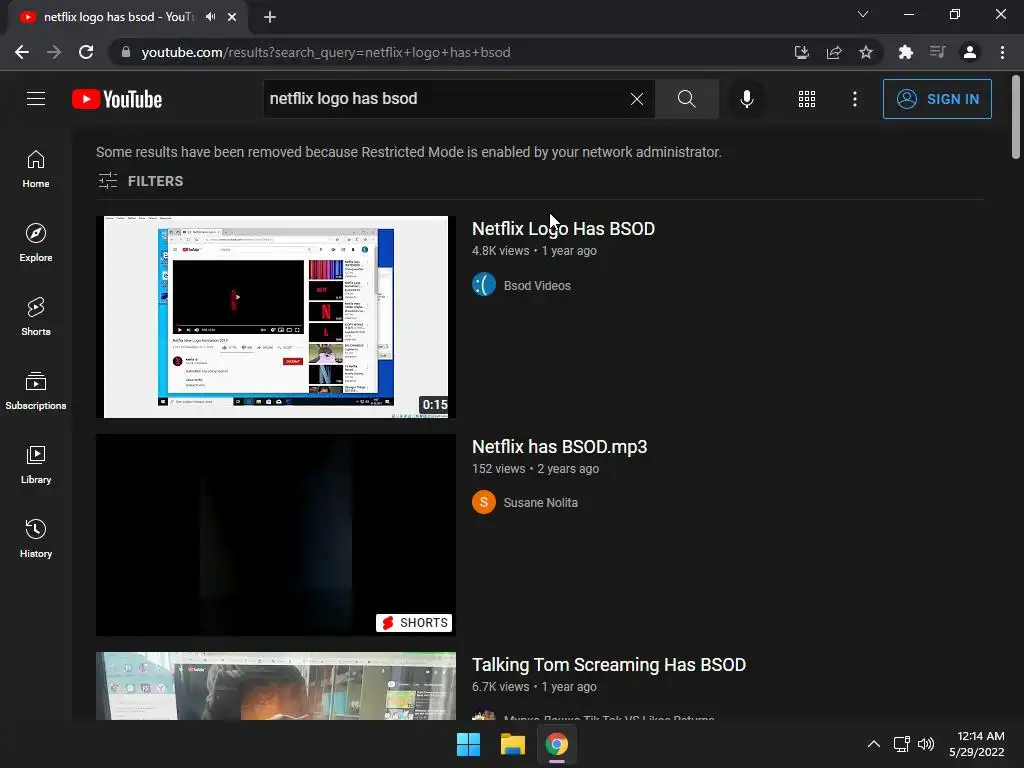Click the Restricted Mode notice text

click(409, 152)
